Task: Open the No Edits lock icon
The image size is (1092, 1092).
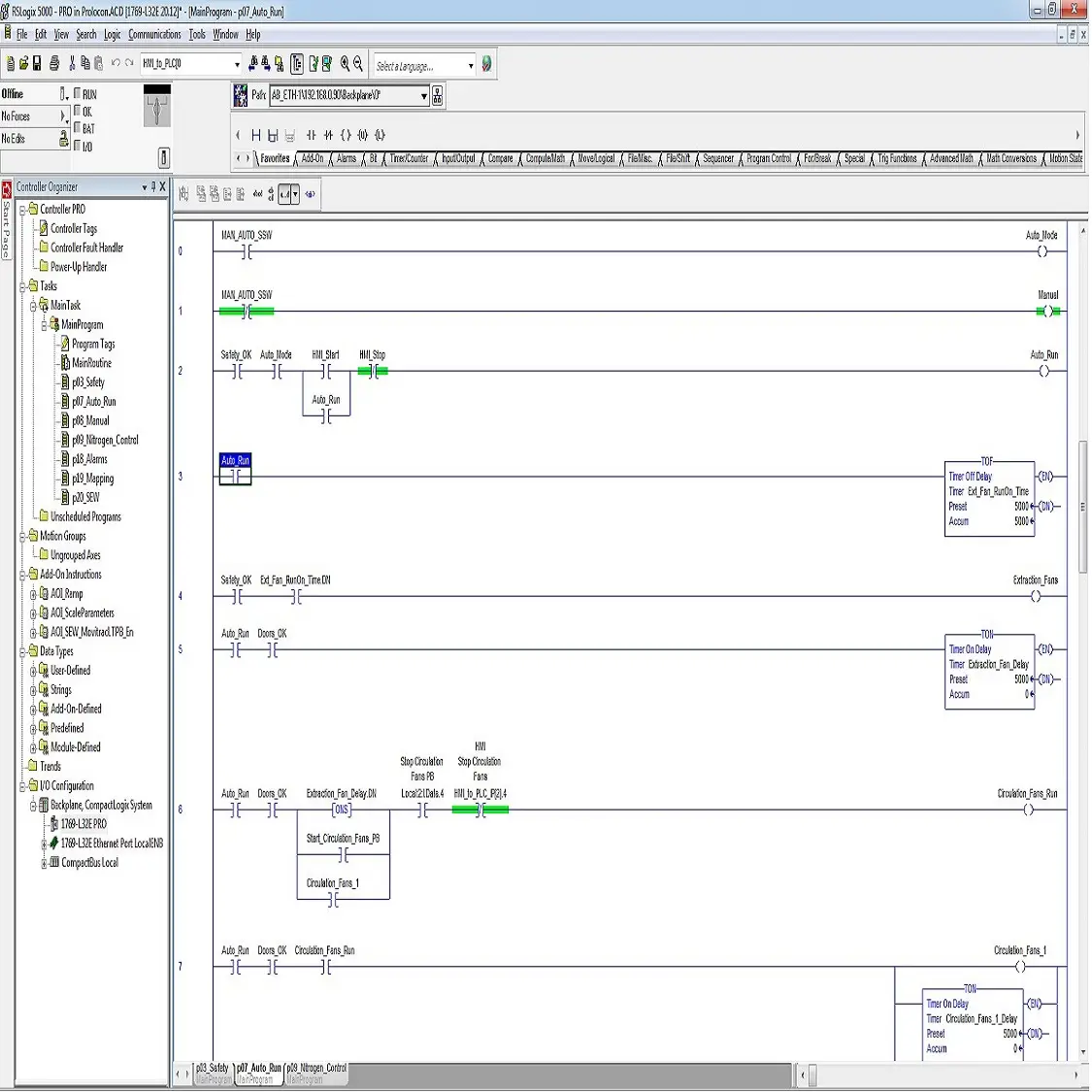Action: pyautogui.click(x=63, y=138)
